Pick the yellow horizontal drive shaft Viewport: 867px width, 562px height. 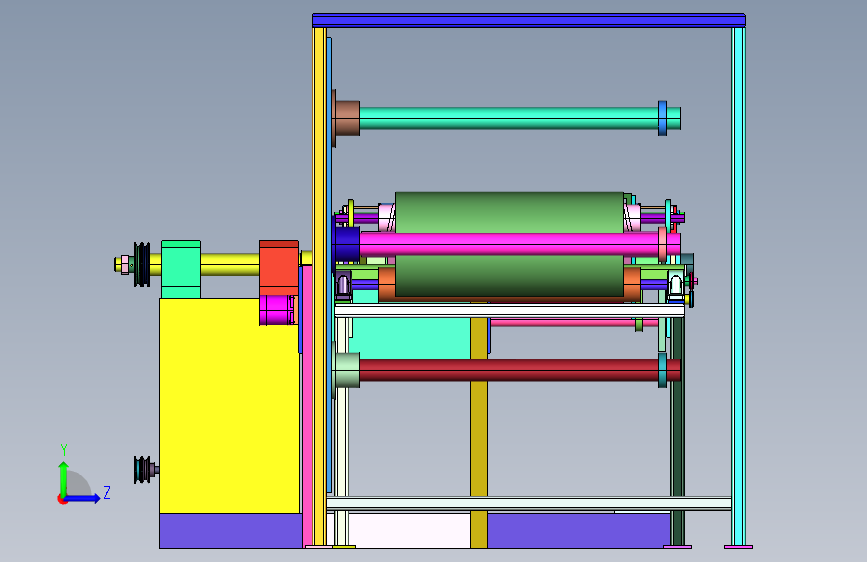pos(229,264)
